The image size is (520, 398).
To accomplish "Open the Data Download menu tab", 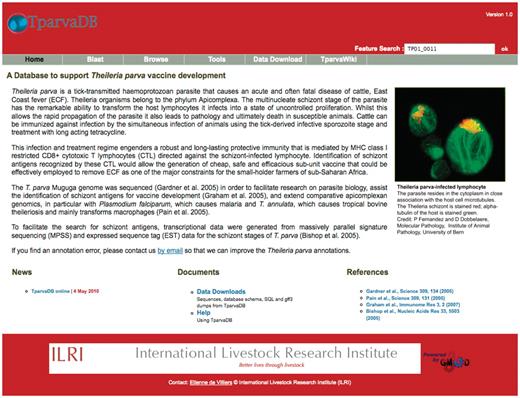I will point(278,59).
